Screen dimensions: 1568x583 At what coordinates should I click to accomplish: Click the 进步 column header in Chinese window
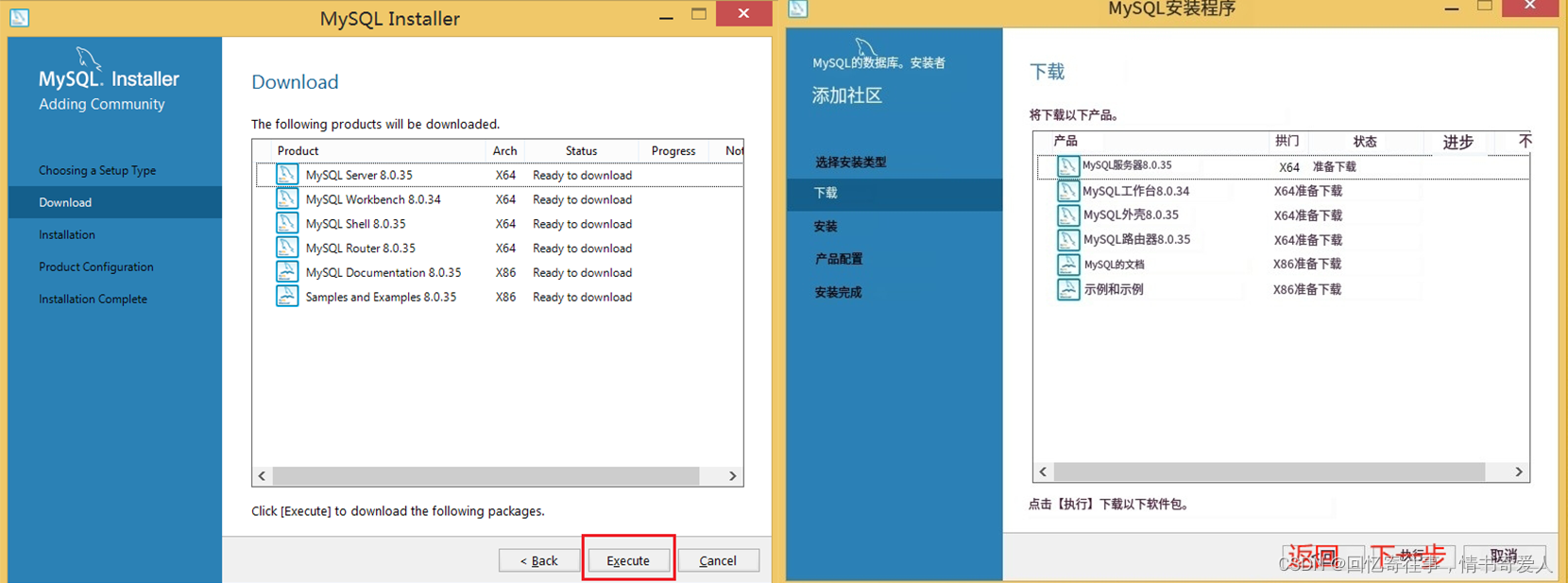point(1458,142)
